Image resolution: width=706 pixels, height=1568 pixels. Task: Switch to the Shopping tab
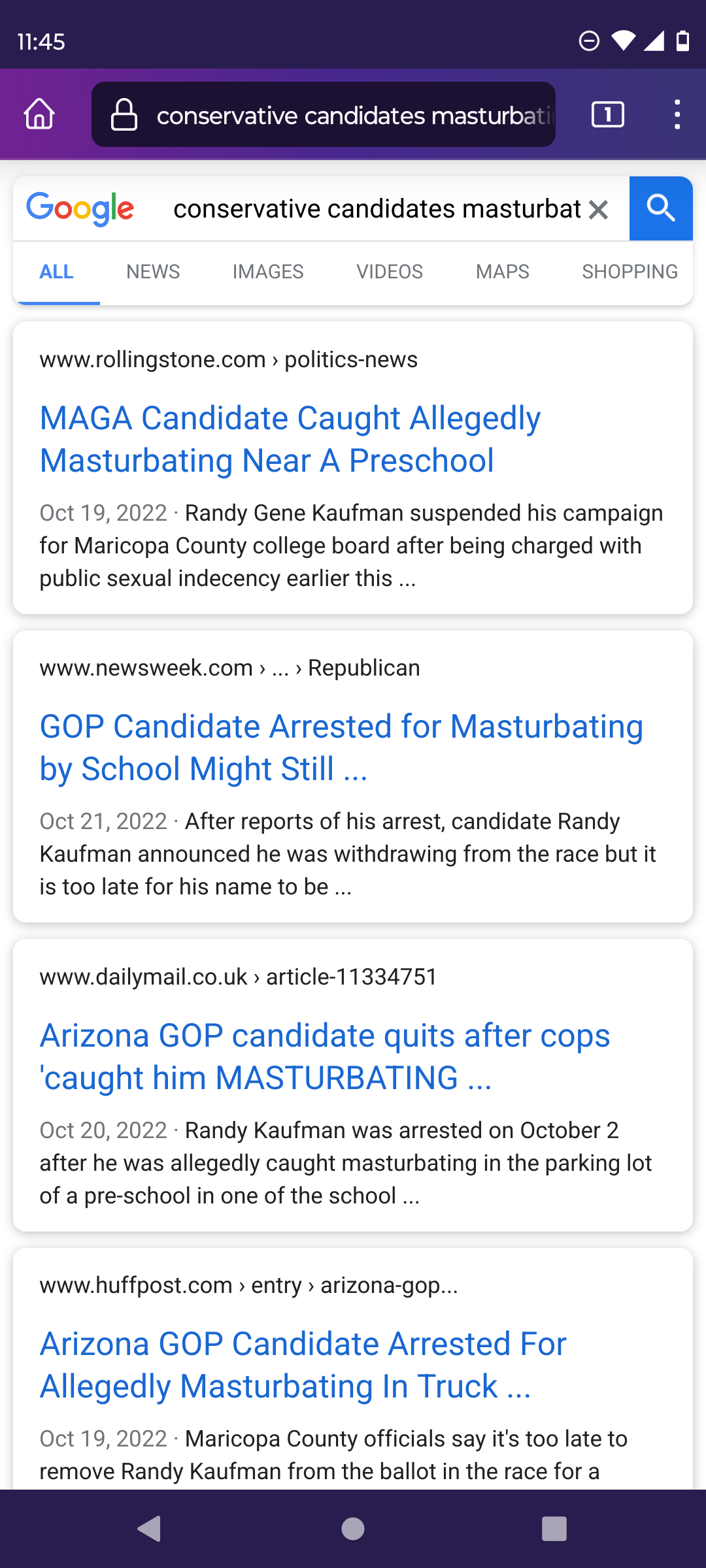click(x=630, y=272)
